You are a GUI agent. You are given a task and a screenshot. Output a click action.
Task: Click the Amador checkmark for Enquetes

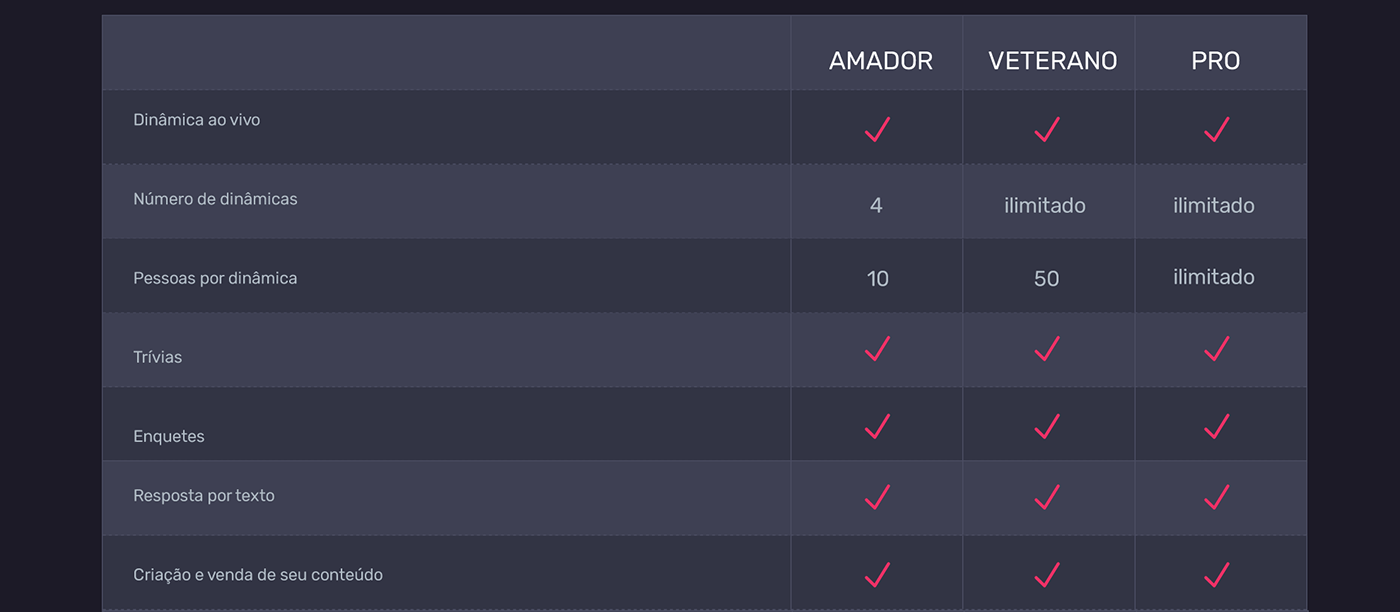[877, 427]
